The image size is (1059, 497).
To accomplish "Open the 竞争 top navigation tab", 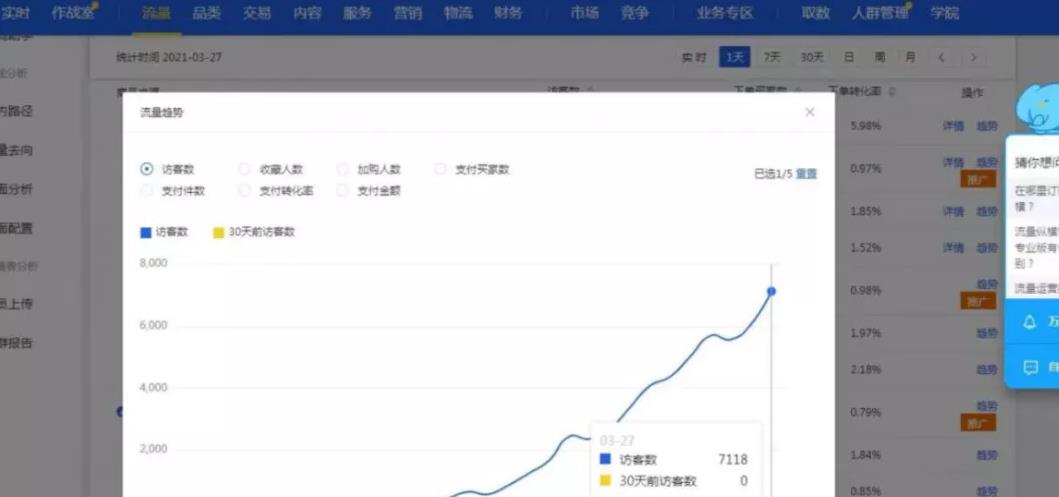I will 635,13.
